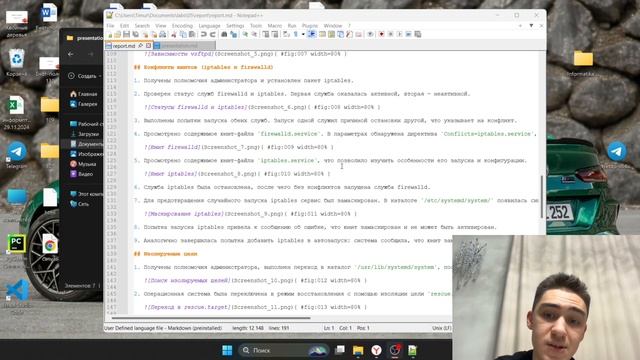640x360 pixels.
Task: Click the Paste toolbar icon
Action: (x=192, y=34)
